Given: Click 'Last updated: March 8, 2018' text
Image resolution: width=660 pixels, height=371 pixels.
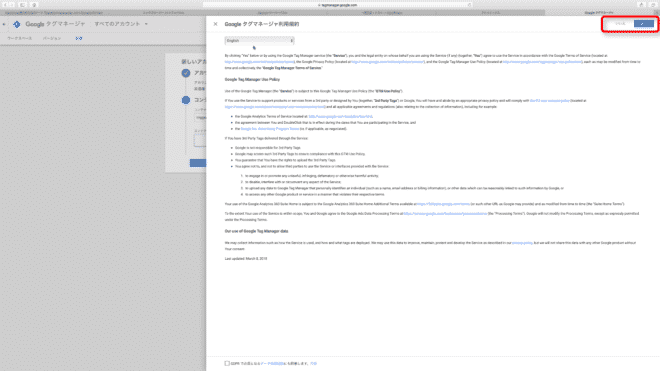Looking at the screenshot, I should [x=246, y=259].
